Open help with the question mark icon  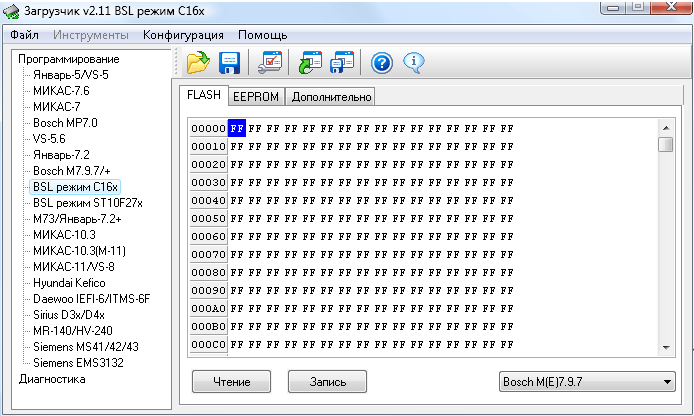[x=381, y=63]
